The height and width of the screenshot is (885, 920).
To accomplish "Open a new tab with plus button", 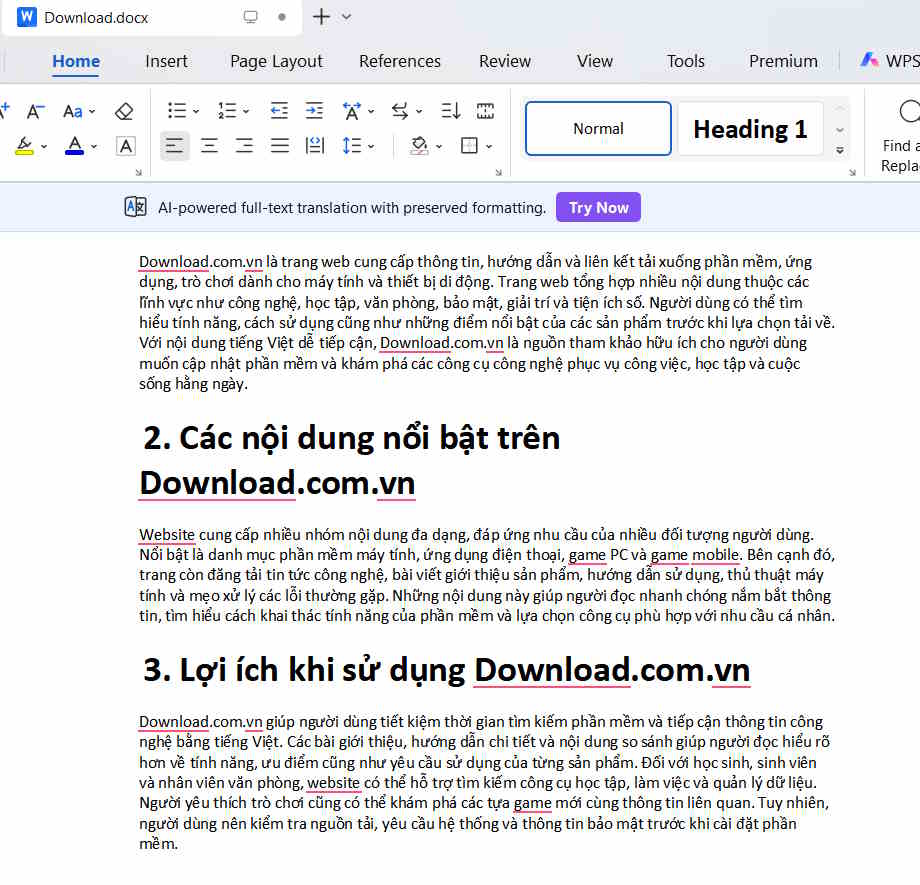I will pos(322,16).
